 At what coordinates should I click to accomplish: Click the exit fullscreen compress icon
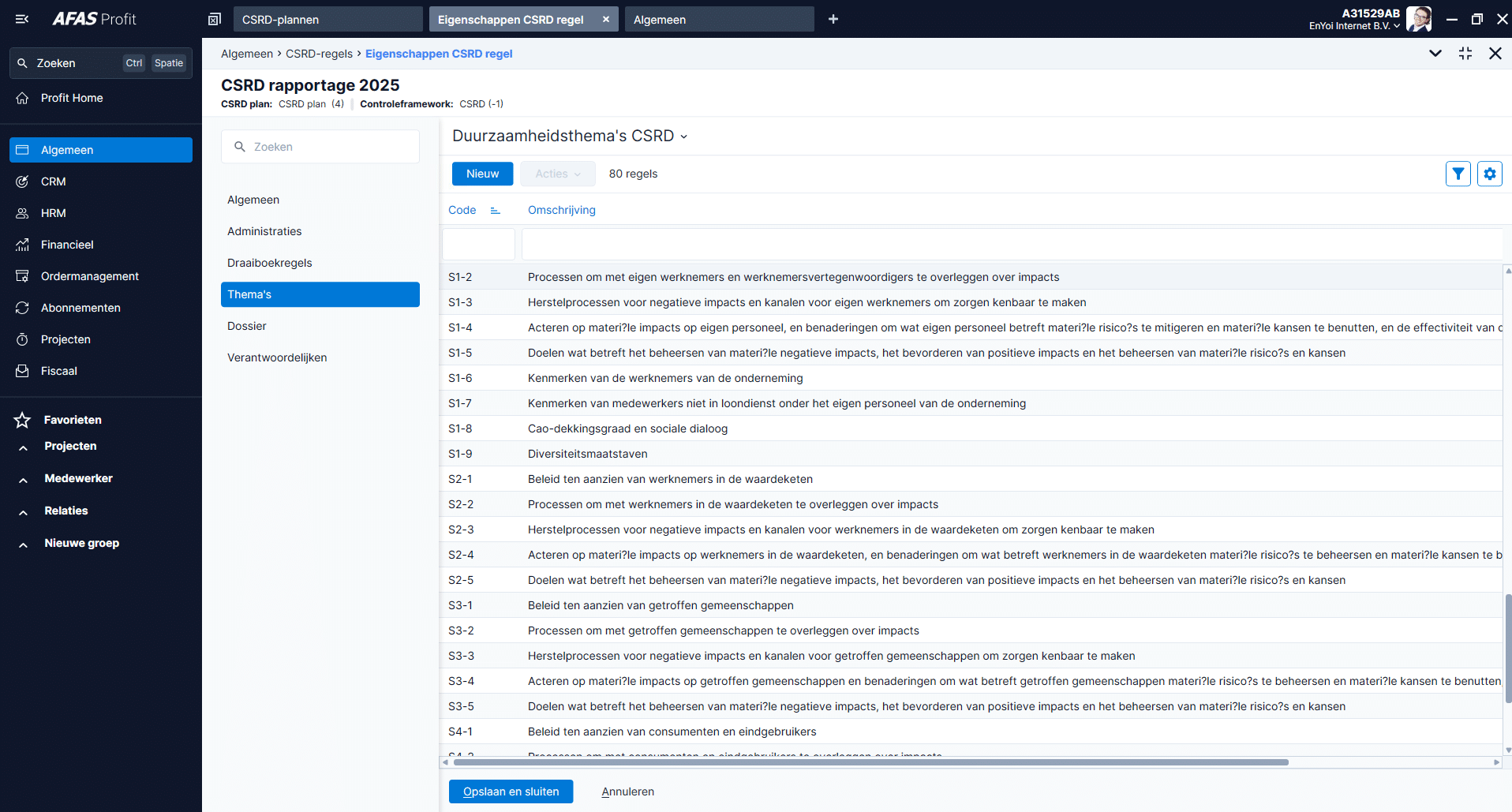1465,54
